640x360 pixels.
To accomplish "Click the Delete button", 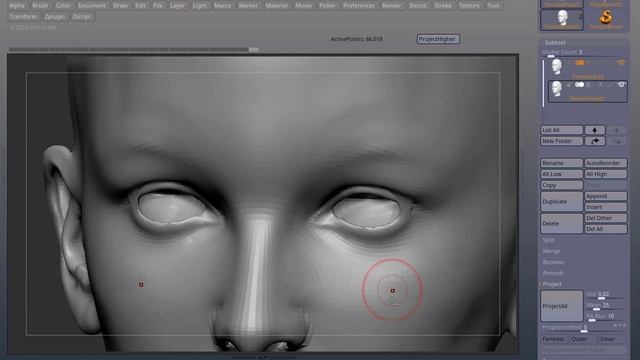I will point(562,224).
